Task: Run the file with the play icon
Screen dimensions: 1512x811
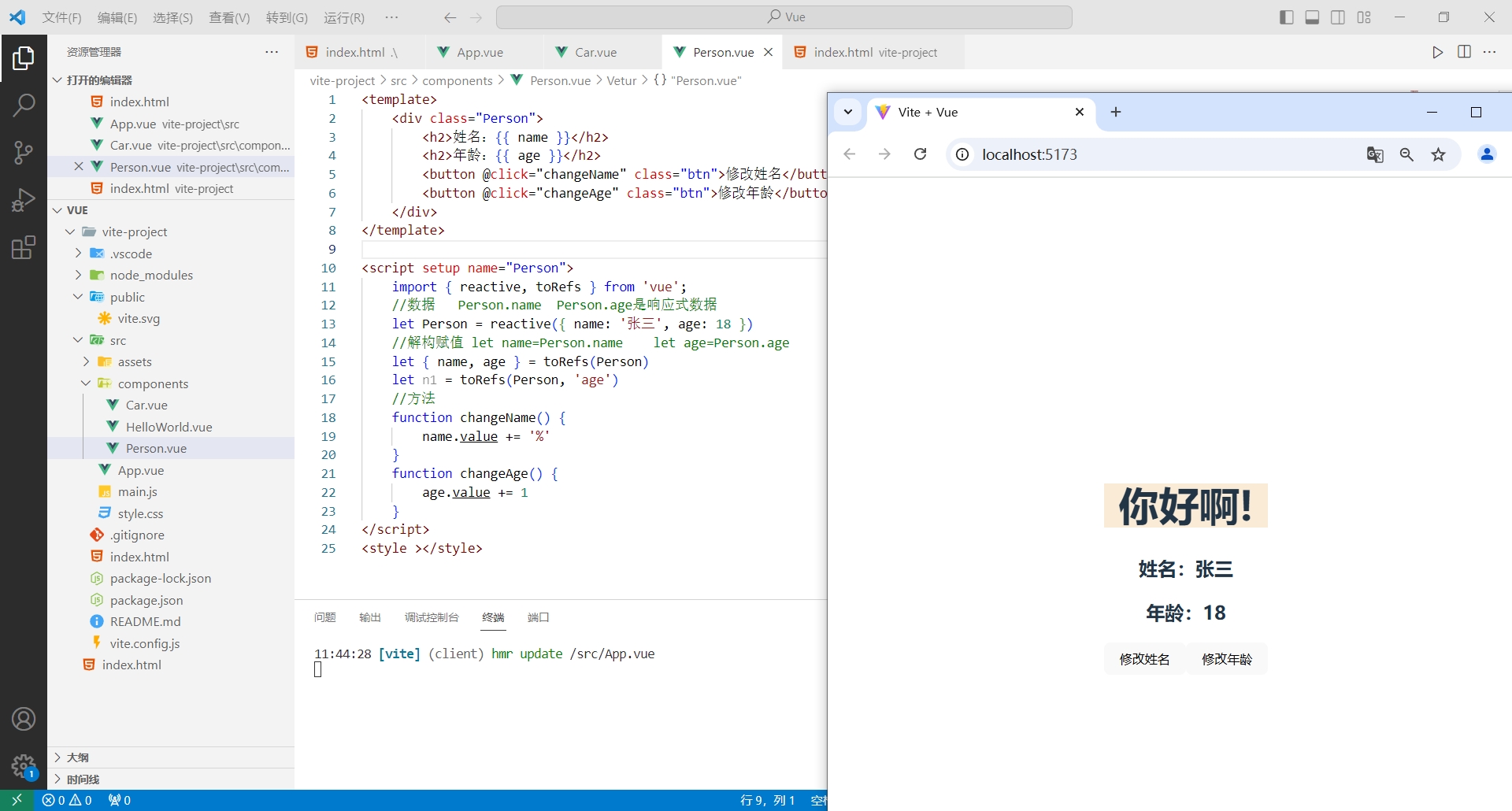Action: [x=1437, y=52]
